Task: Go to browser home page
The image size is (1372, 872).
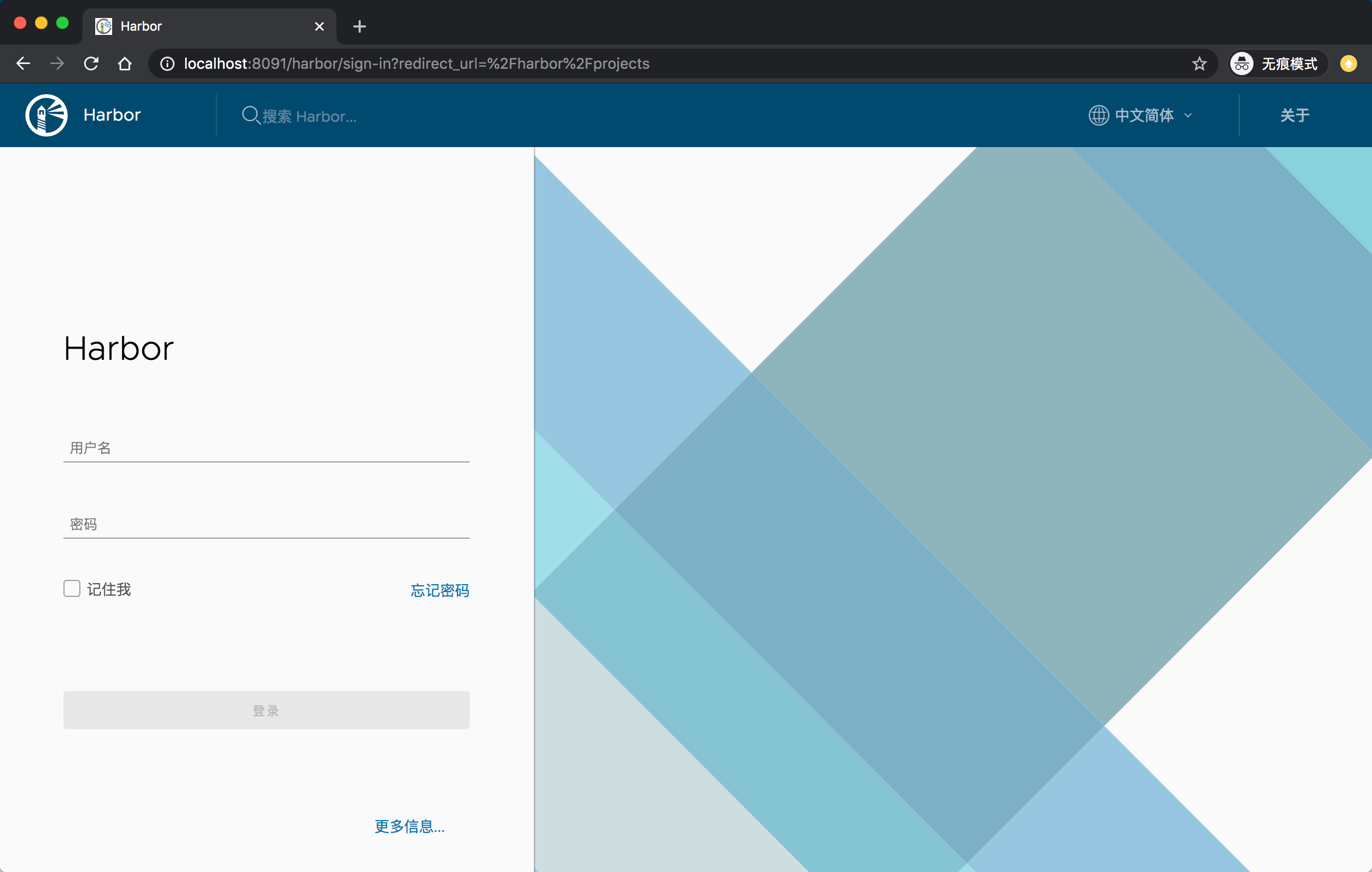Action: [125, 63]
